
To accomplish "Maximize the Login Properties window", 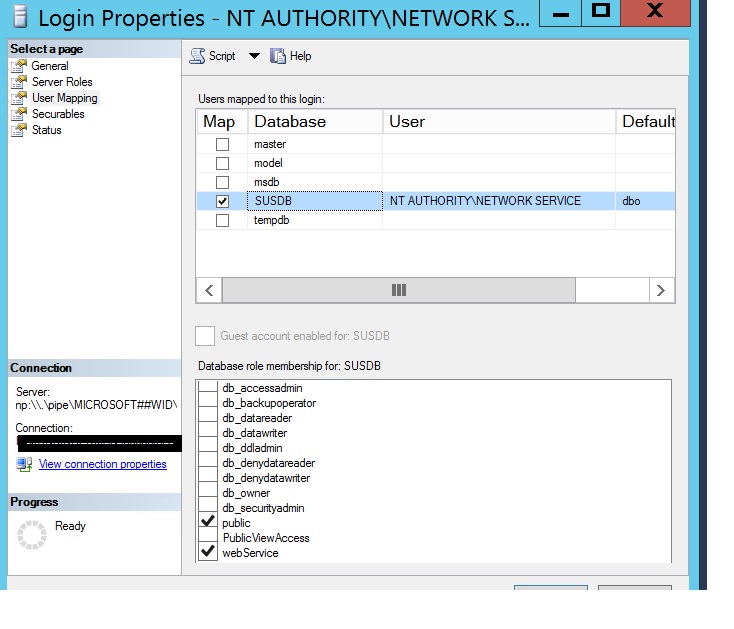I will (x=601, y=13).
